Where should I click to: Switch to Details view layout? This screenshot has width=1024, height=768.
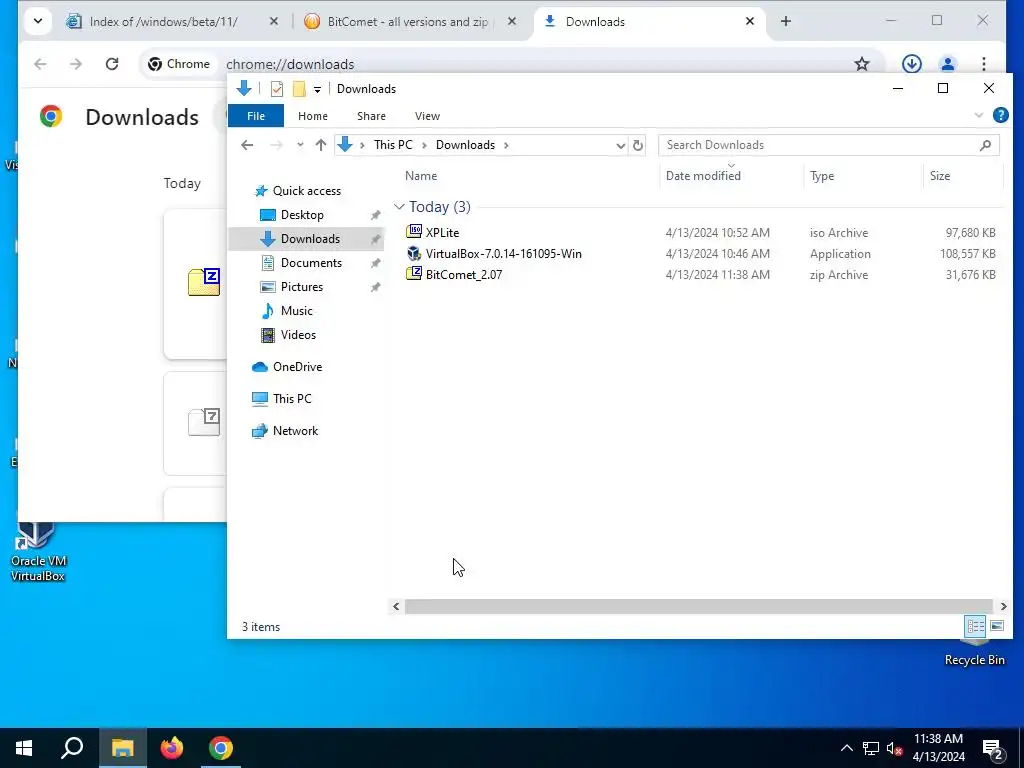click(976, 626)
